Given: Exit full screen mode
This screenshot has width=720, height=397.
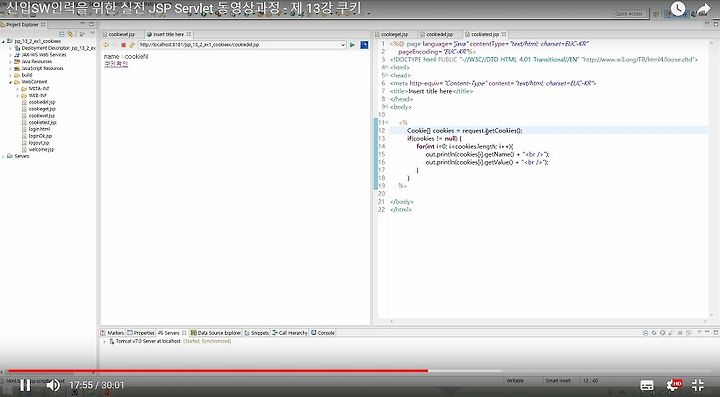Looking at the screenshot, I should [x=698, y=385].
